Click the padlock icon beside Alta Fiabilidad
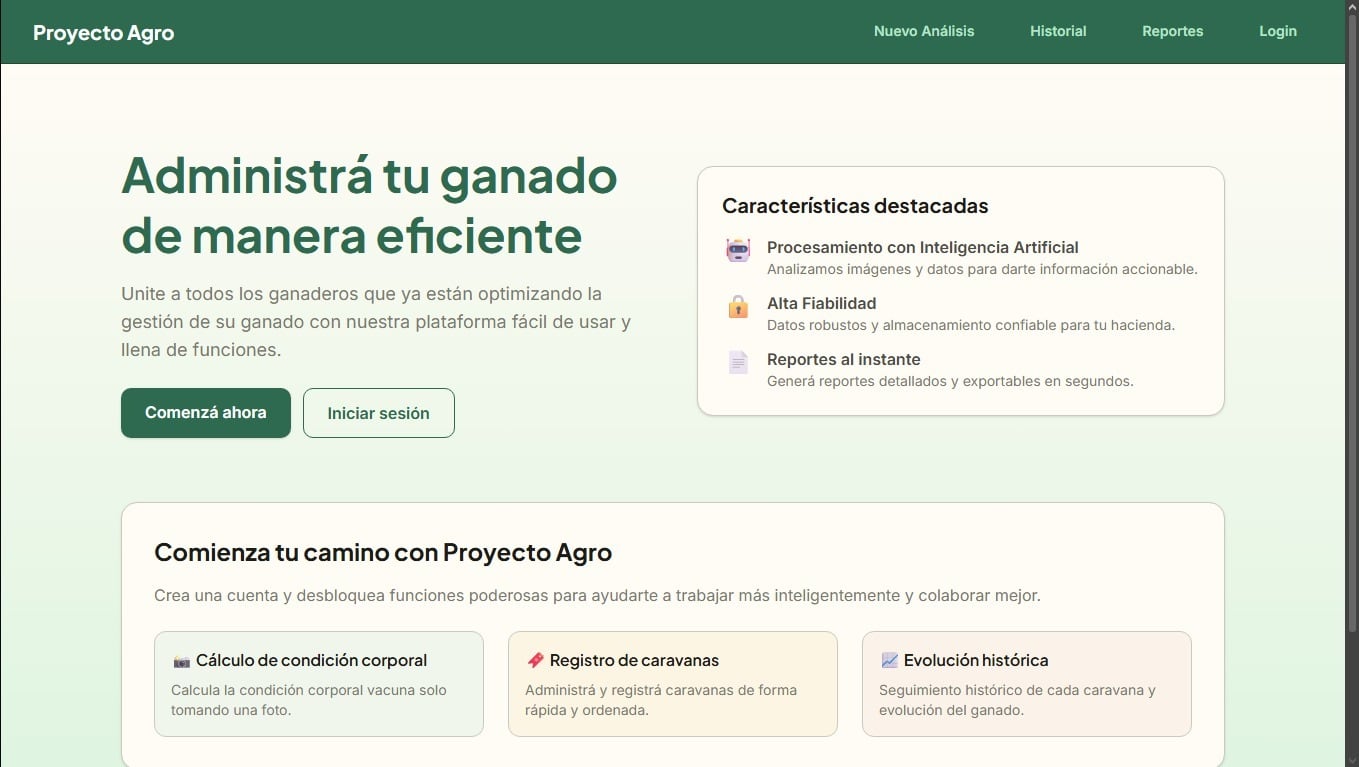Viewport: 1359px width, 767px height. tap(738, 306)
